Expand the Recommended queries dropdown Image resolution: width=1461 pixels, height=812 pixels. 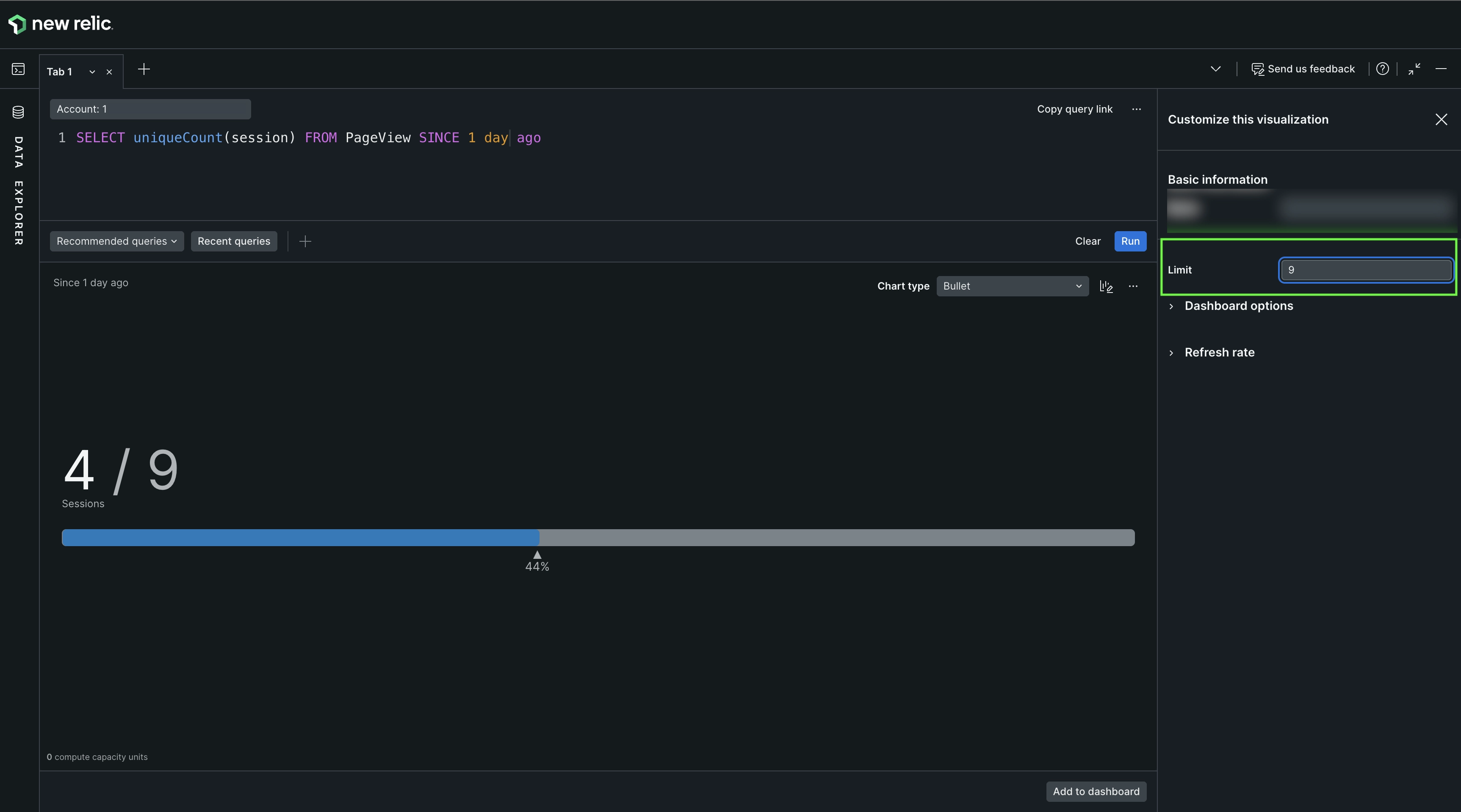click(x=117, y=242)
